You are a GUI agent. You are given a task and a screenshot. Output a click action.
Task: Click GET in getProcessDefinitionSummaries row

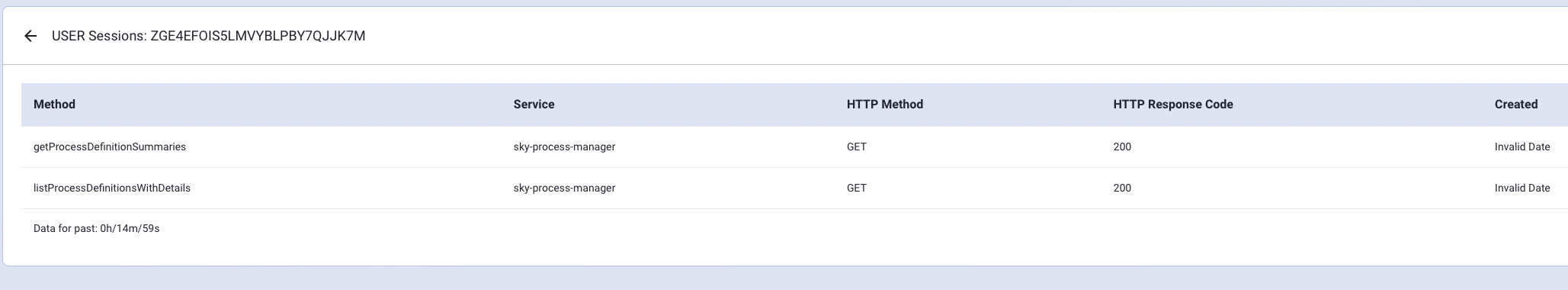(856, 147)
